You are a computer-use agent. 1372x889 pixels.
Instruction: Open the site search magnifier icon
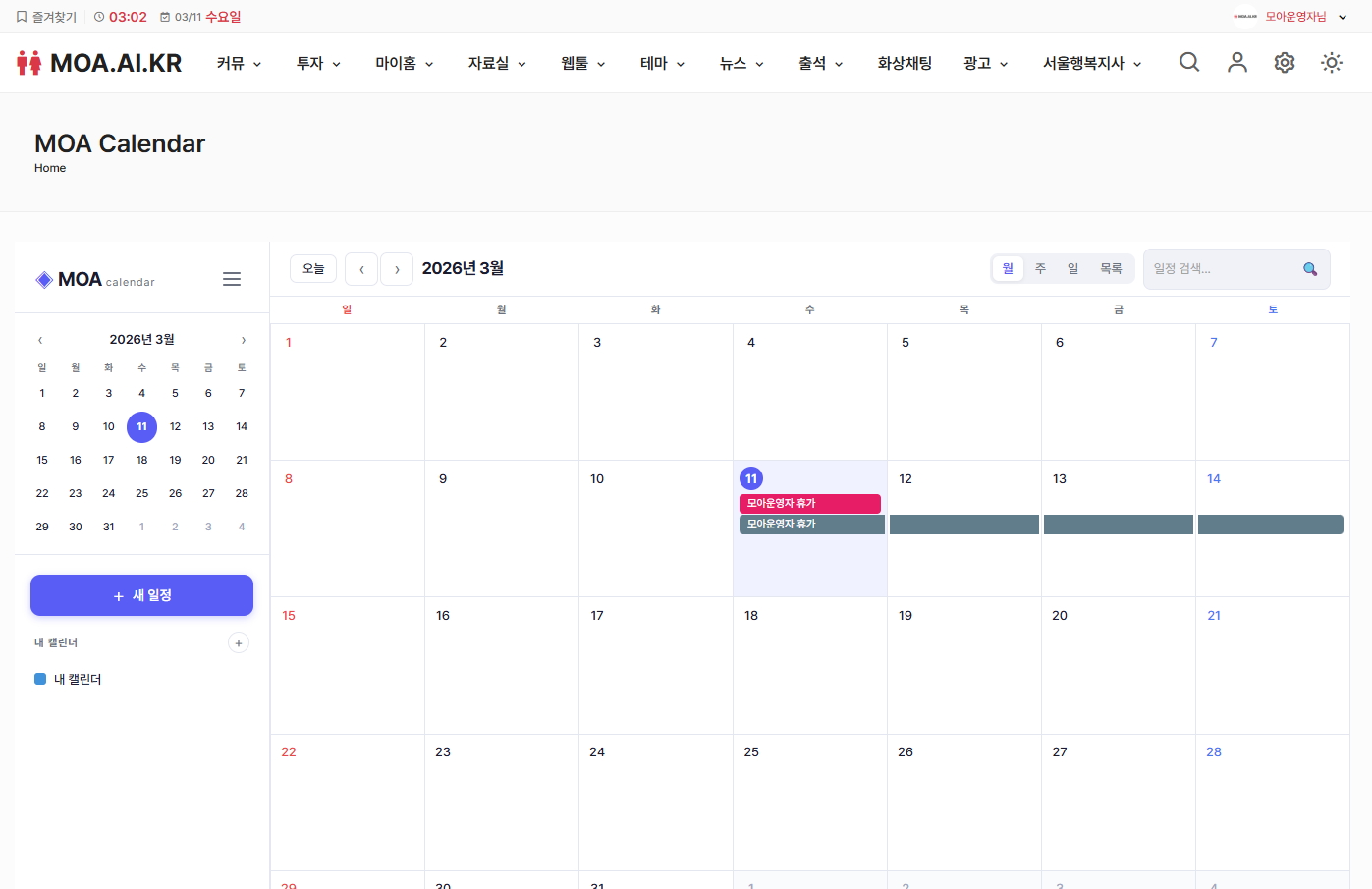[x=1189, y=63]
